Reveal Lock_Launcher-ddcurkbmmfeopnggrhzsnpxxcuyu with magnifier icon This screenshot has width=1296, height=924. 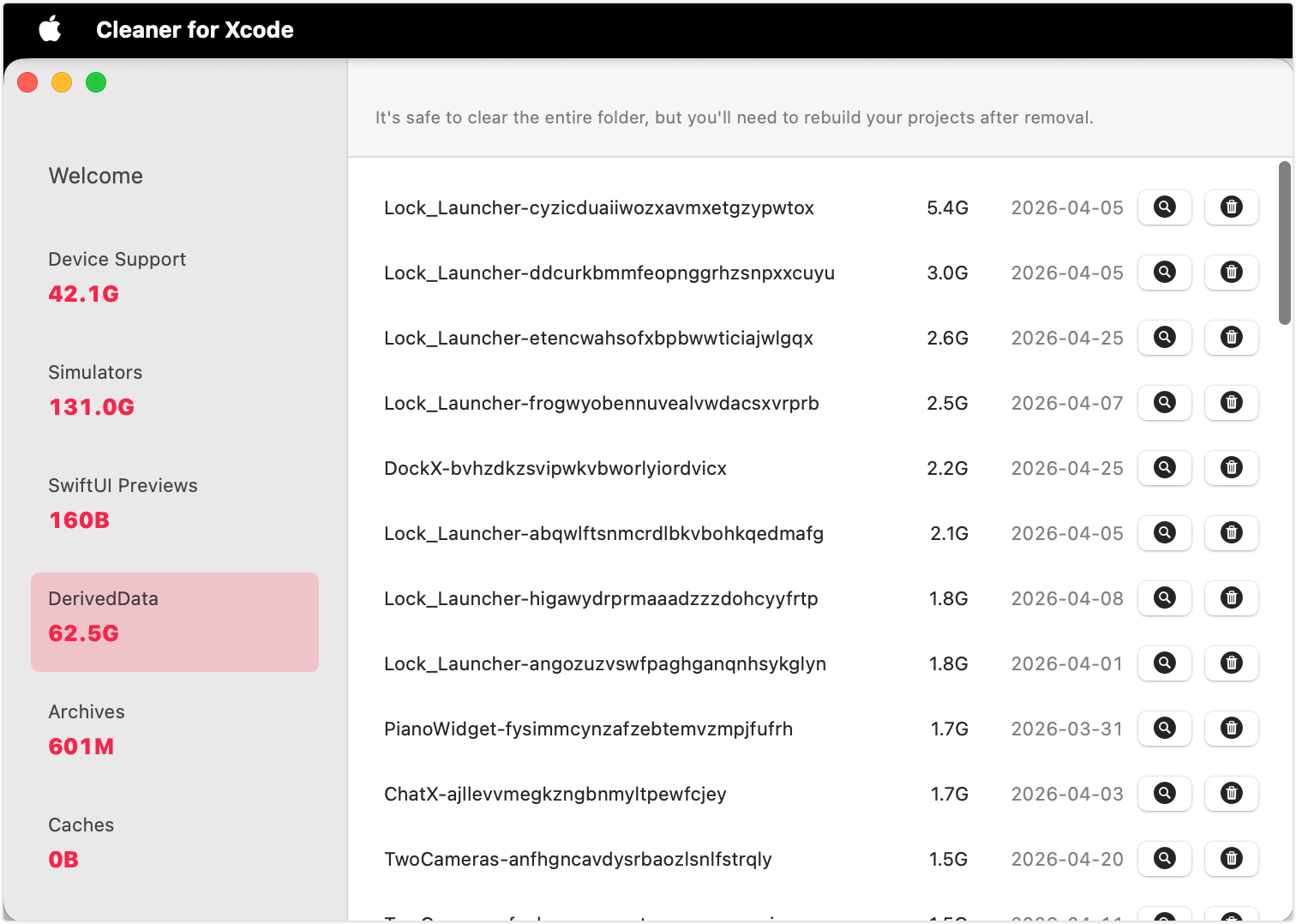click(1165, 273)
